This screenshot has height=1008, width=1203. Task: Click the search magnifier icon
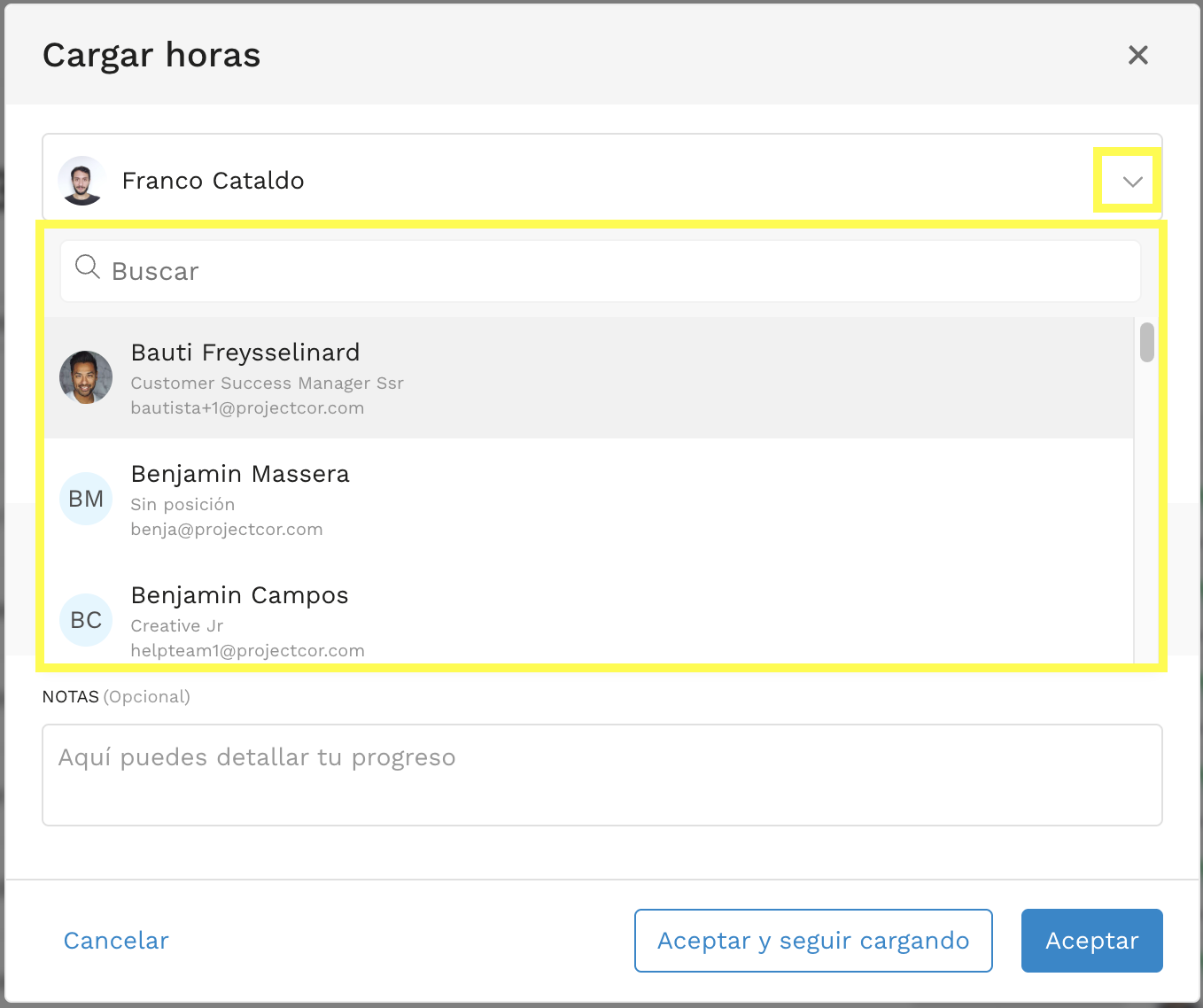87,267
